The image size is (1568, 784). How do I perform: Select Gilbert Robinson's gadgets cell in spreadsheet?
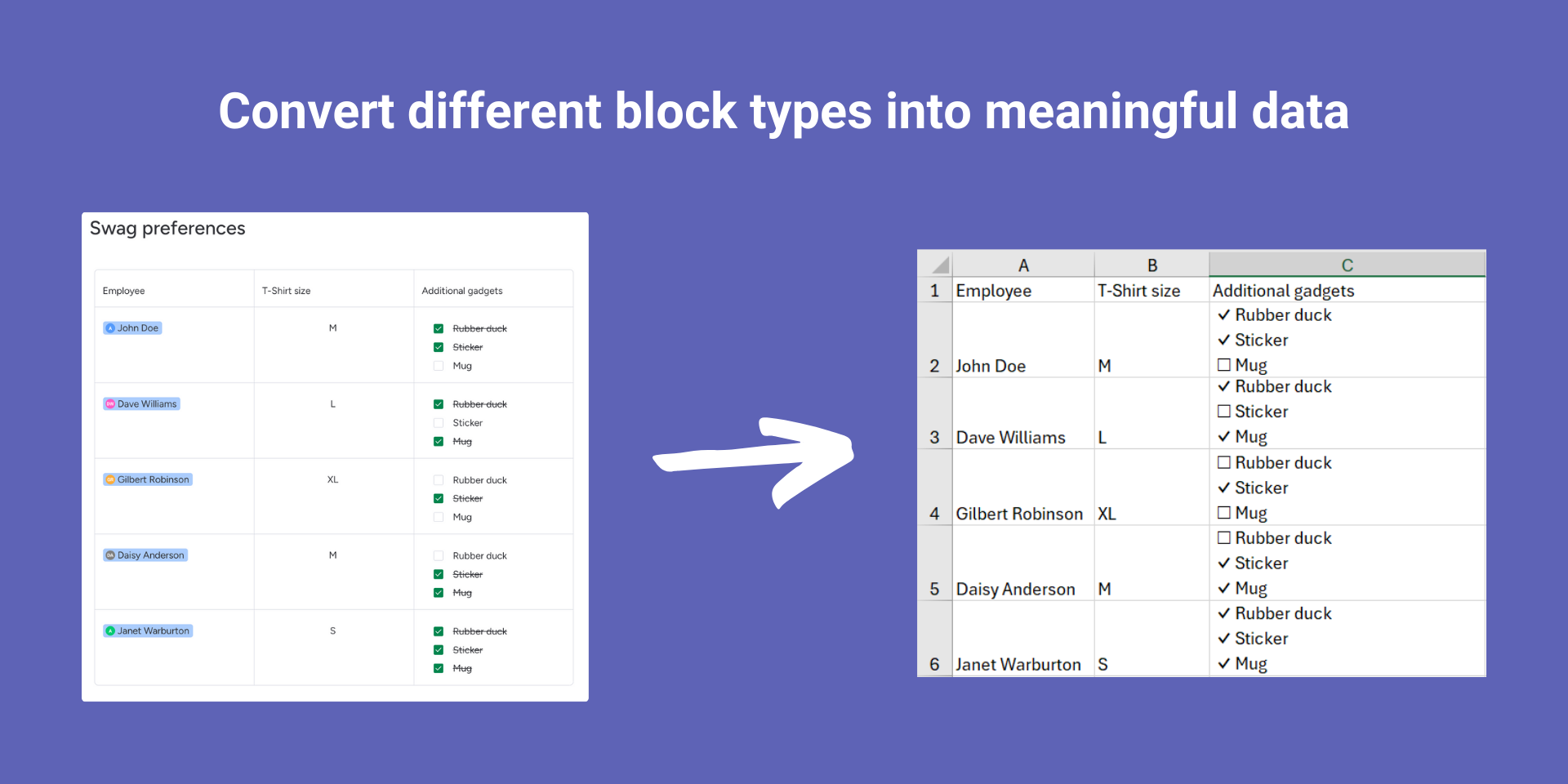tap(1347, 488)
